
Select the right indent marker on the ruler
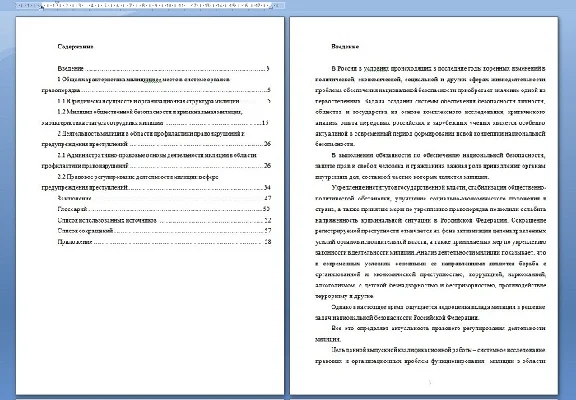(271, 7)
